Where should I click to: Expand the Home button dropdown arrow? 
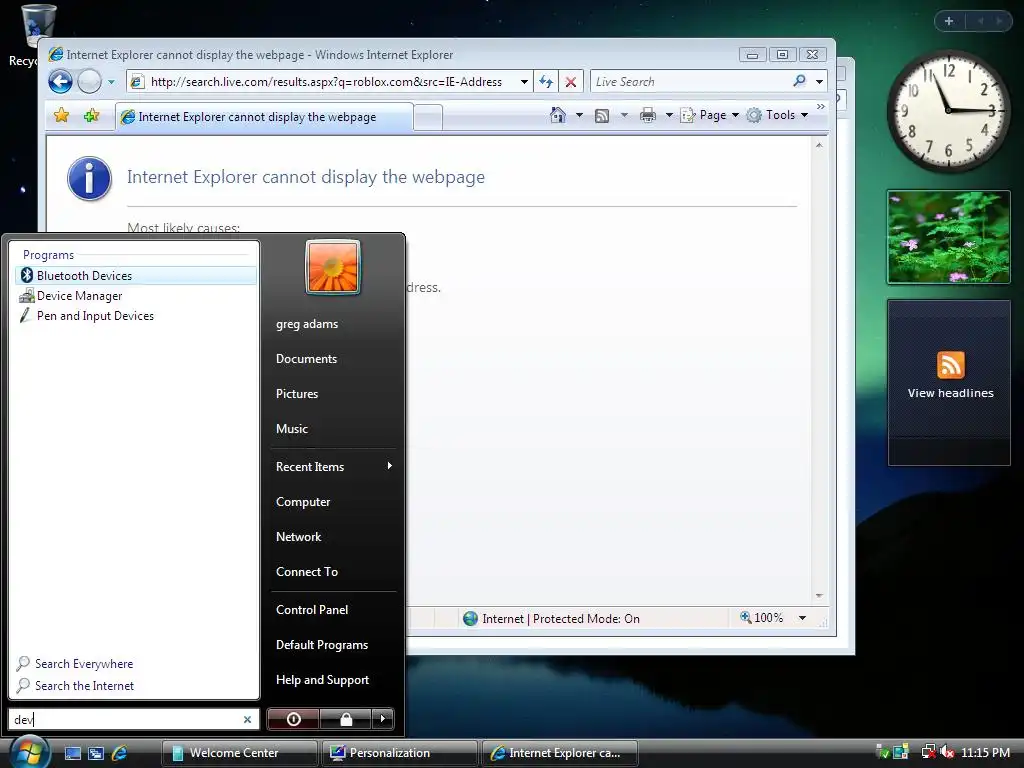point(579,116)
